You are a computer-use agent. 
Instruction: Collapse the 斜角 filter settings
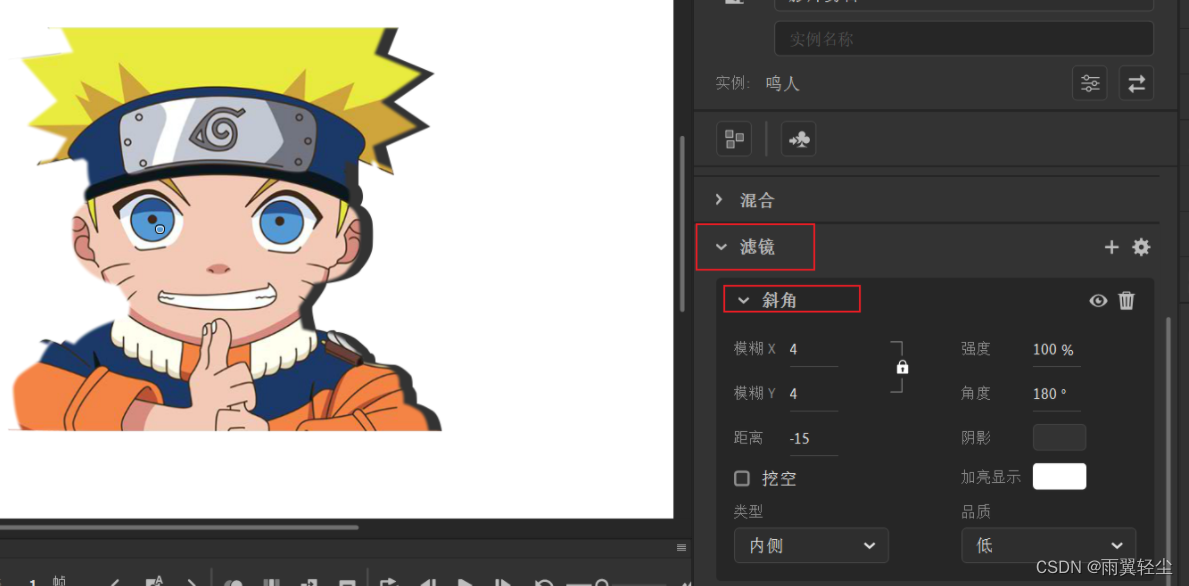point(743,301)
